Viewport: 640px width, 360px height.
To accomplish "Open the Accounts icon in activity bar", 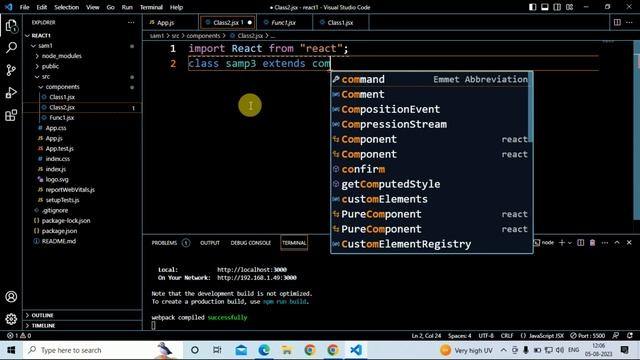I will [x=11, y=297].
